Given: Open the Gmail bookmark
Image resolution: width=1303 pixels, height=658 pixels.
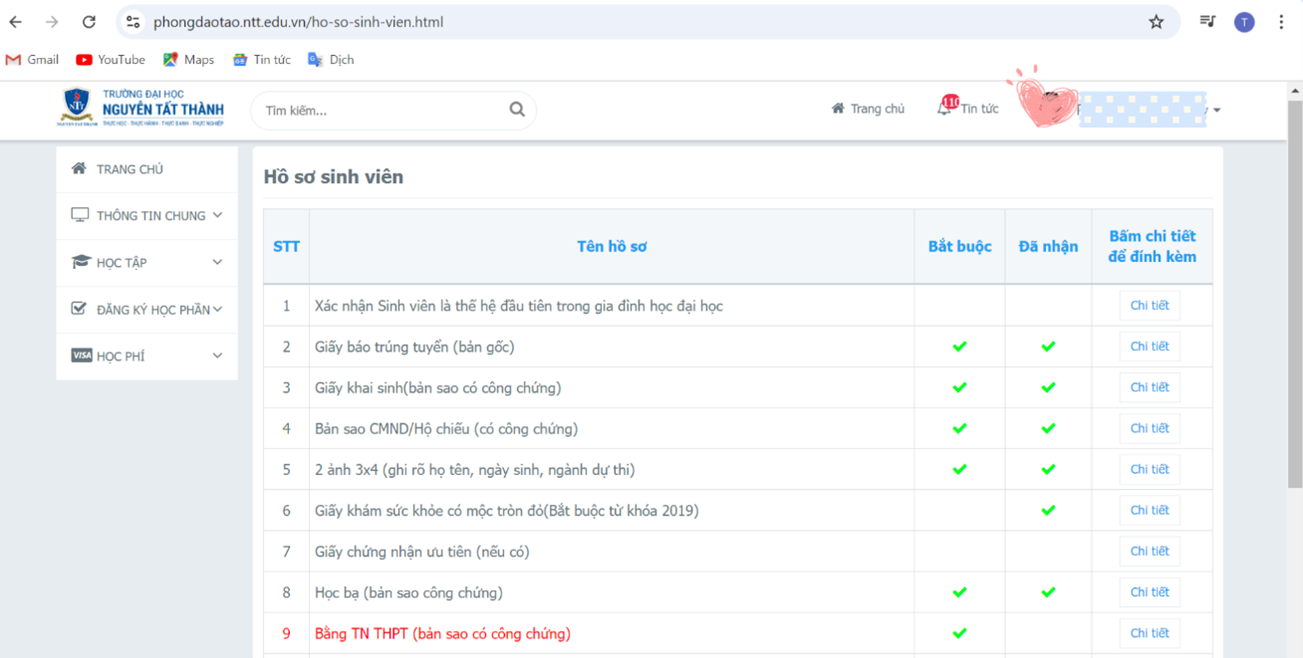Looking at the screenshot, I should (32, 60).
